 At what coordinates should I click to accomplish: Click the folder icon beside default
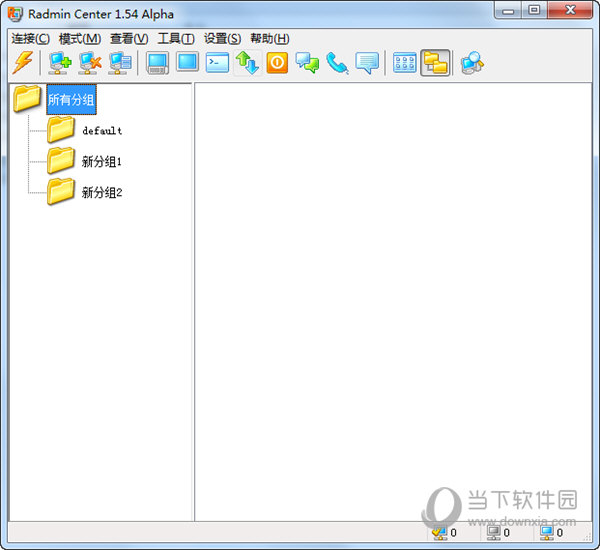pos(61,129)
